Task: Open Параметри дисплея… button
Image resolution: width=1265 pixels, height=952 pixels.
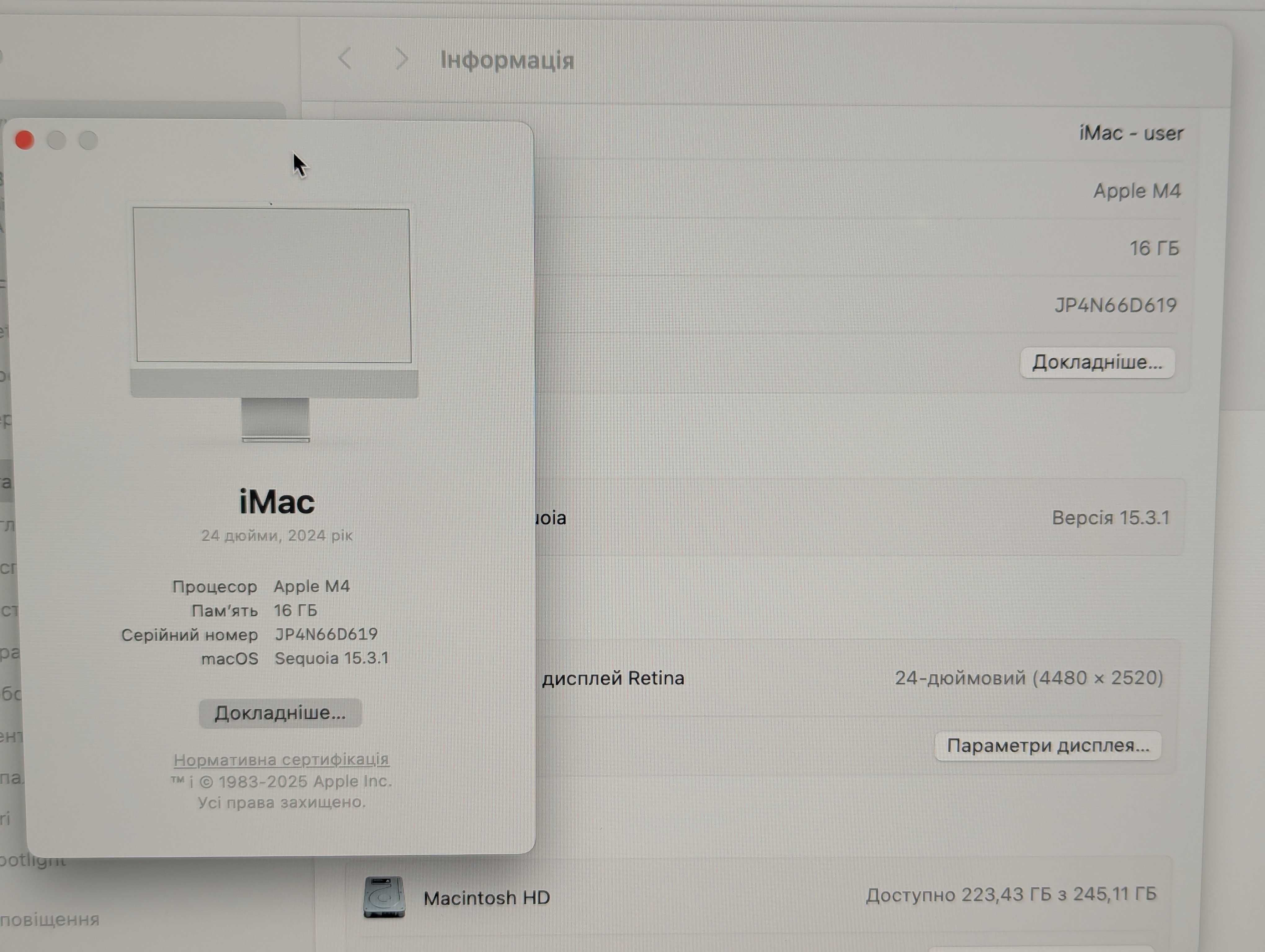Action: click(1048, 745)
